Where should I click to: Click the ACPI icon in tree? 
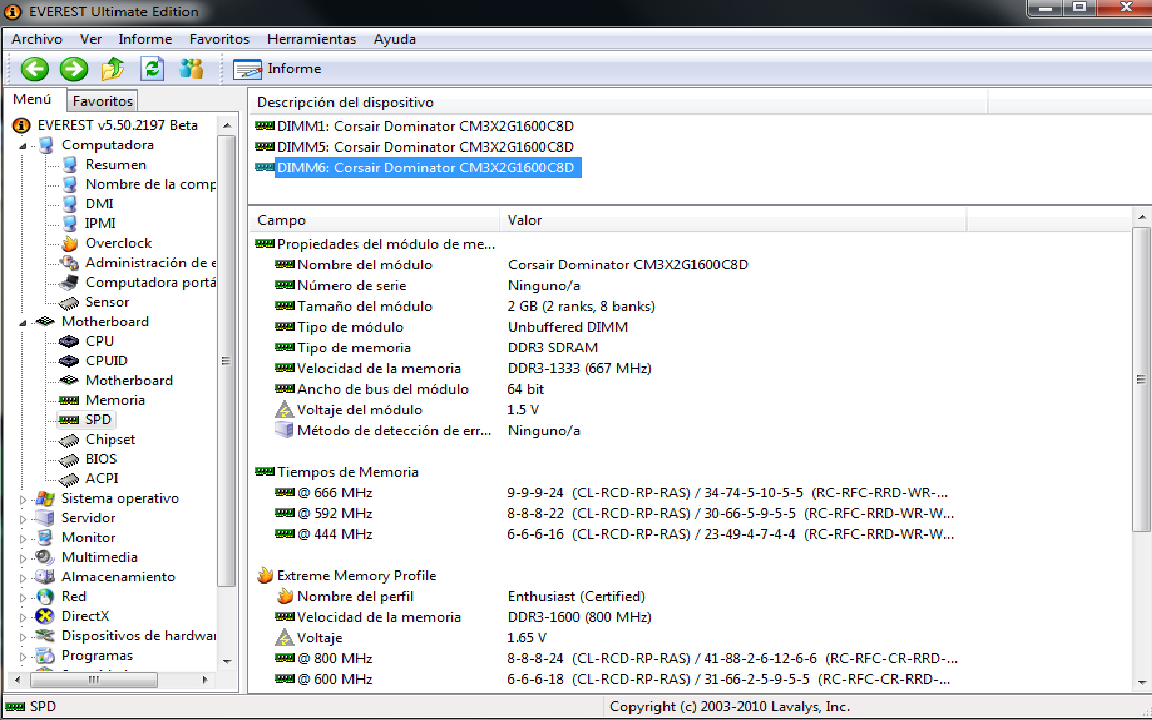click(x=69, y=478)
